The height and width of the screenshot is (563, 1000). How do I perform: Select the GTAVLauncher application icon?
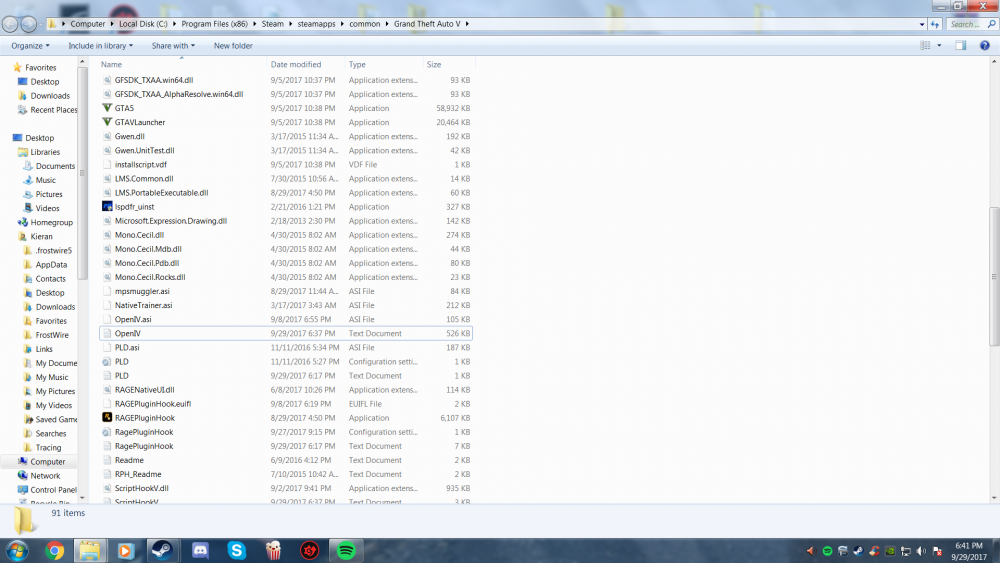(107, 122)
